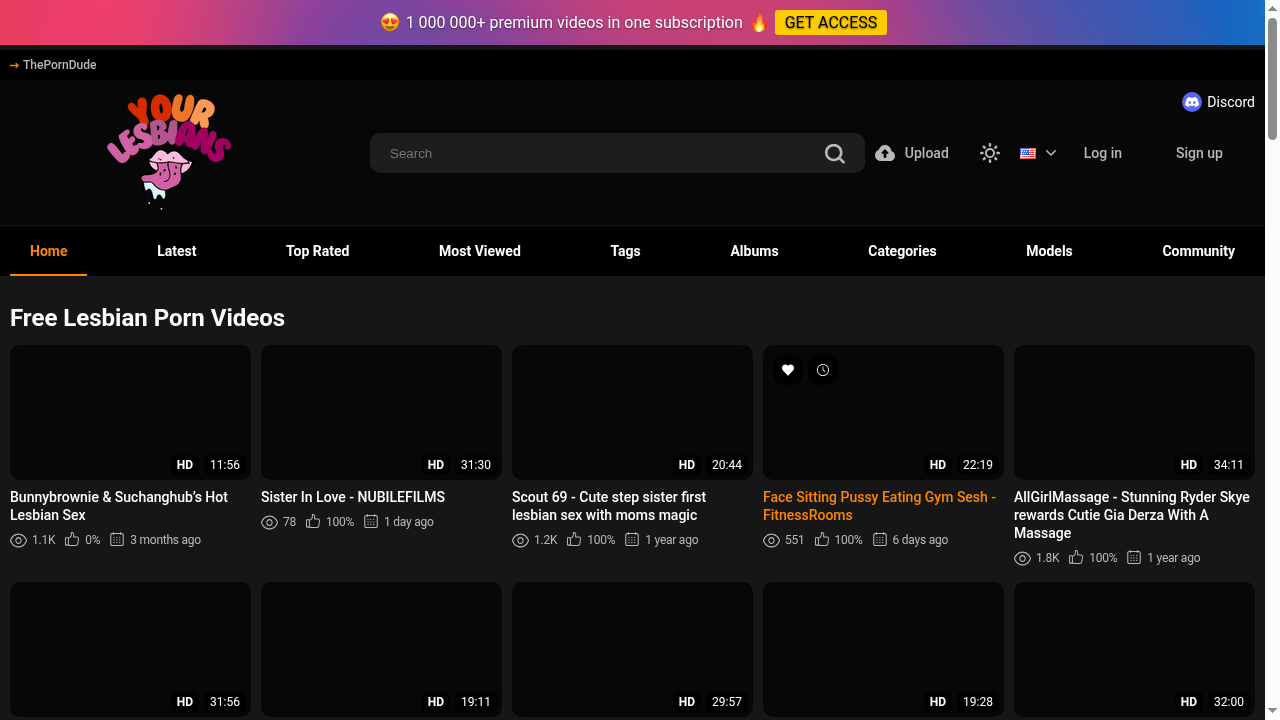Click the US flag language icon
This screenshot has height=720, width=1280.
click(x=1028, y=153)
